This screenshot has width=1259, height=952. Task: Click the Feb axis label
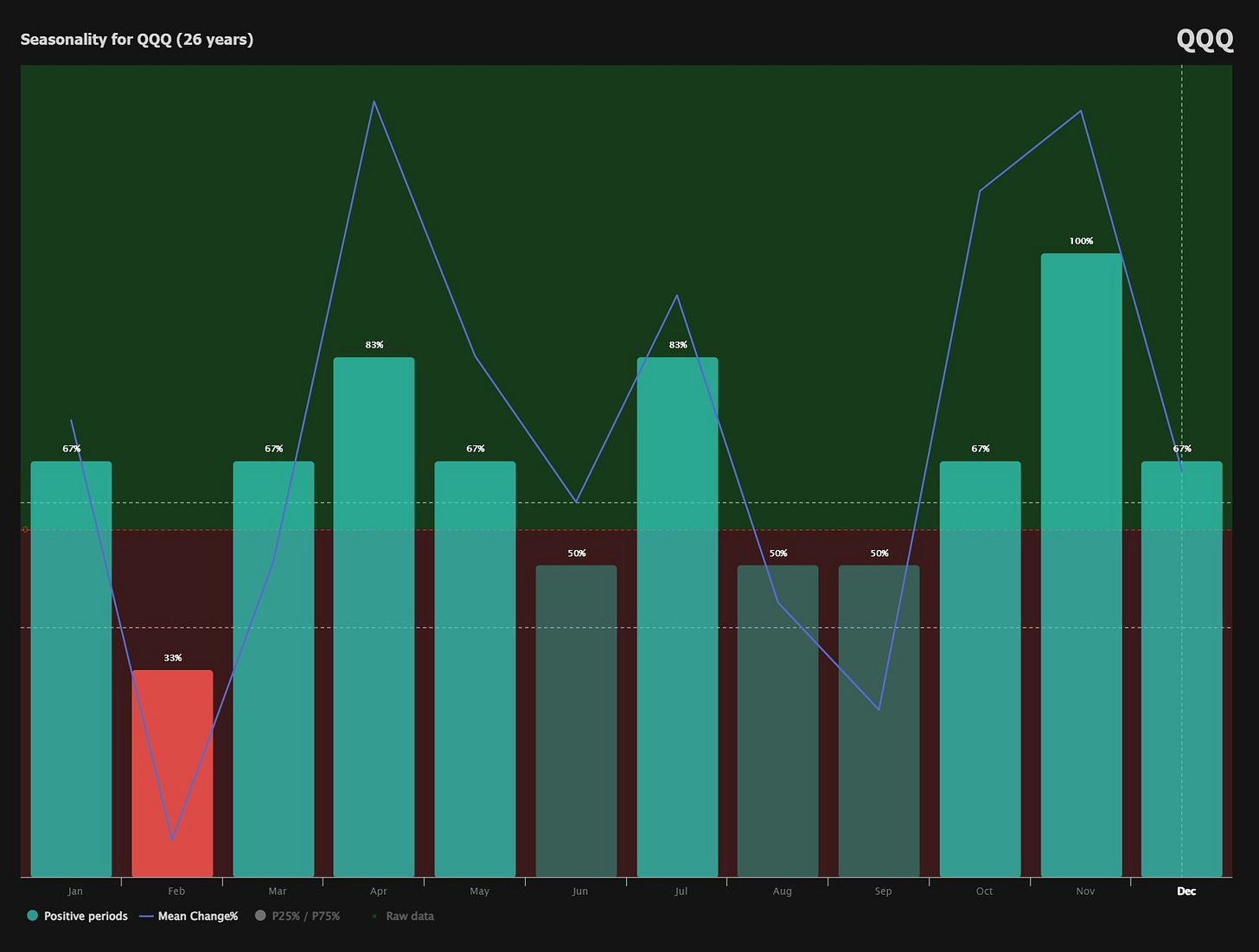coord(176,891)
